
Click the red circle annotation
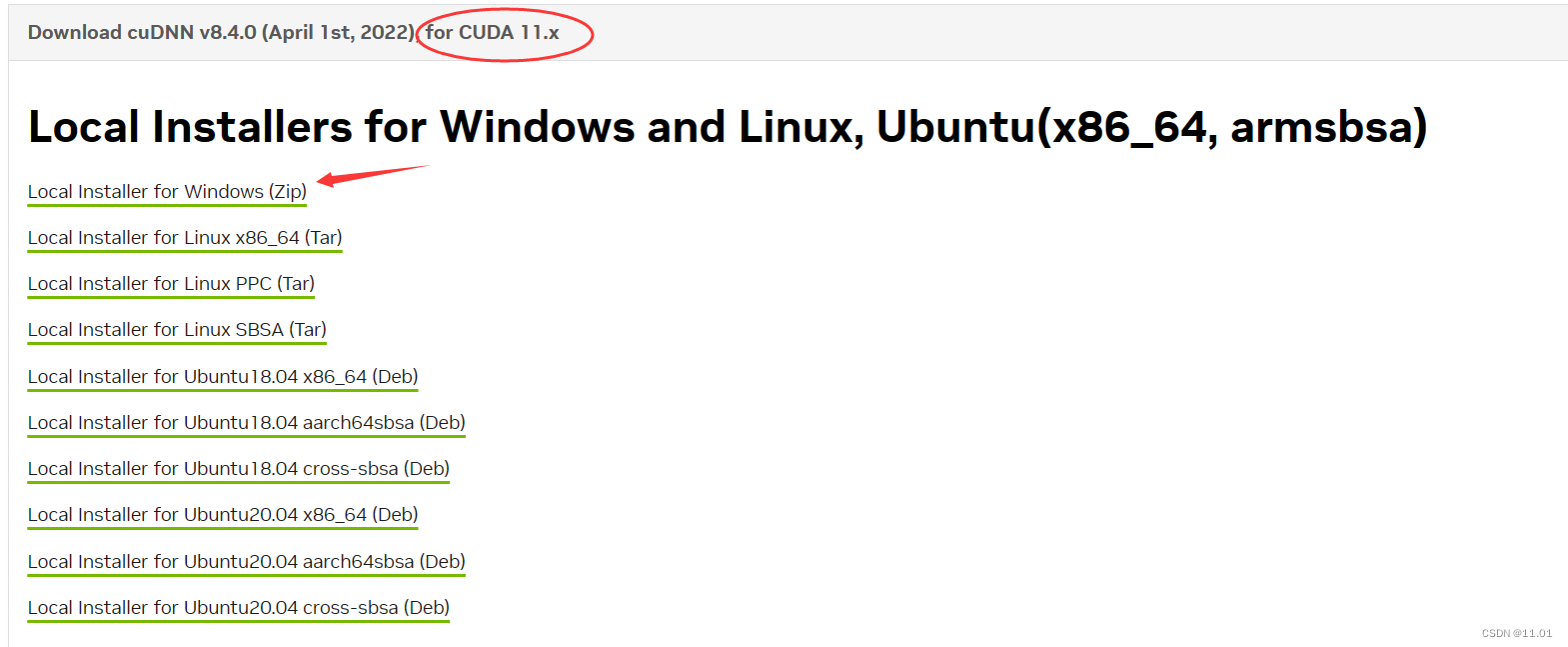pos(505,33)
